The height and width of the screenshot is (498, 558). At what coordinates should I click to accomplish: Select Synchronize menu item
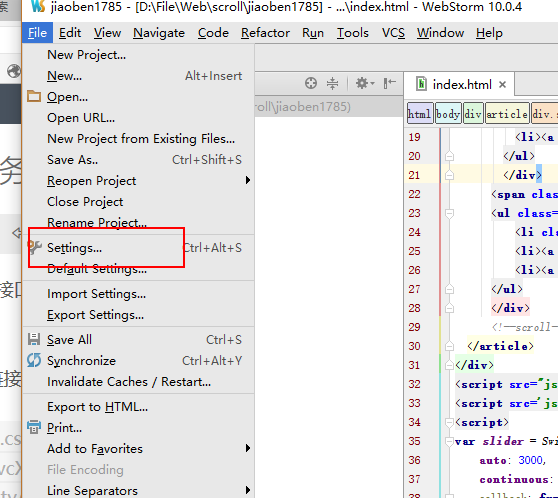click(x=138, y=361)
